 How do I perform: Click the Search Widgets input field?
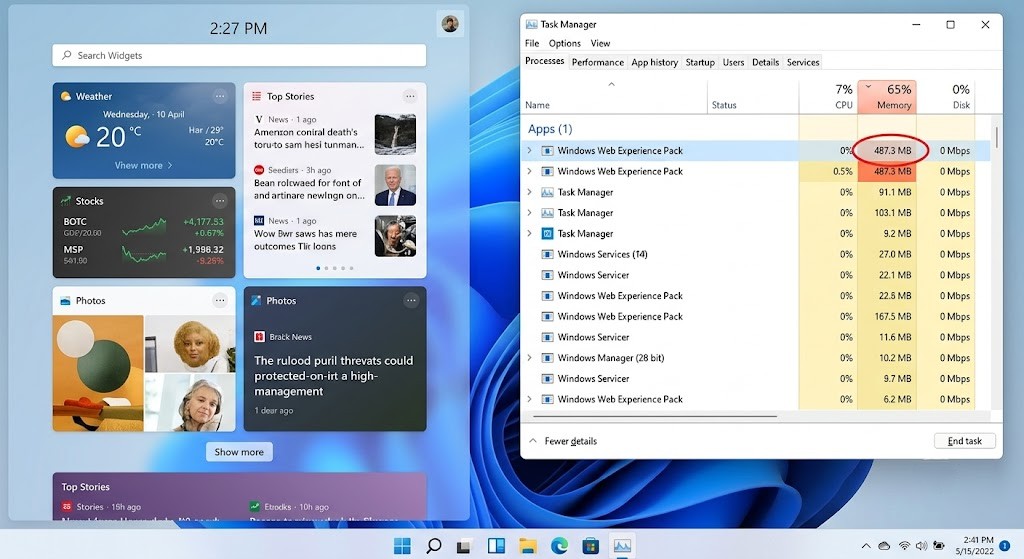pyautogui.click(x=239, y=56)
